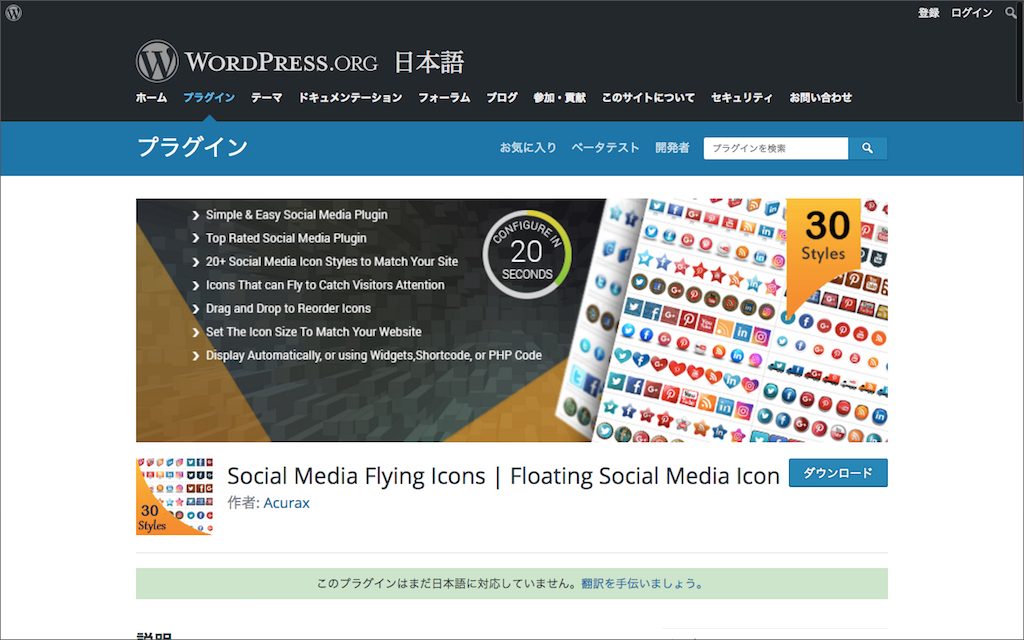The image size is (1024, 640).
Task: Open the 参加・貢献 menu item
Action: [x=560, y=97]
